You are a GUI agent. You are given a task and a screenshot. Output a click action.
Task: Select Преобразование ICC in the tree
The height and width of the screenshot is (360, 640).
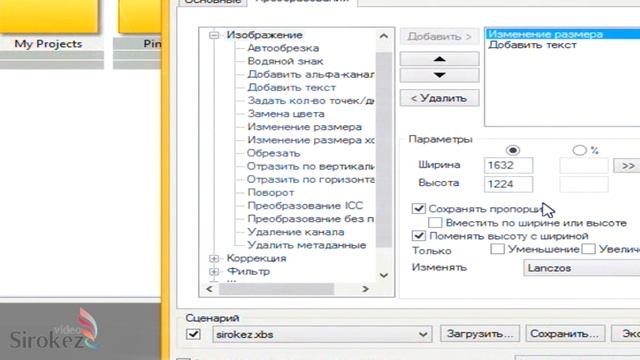tap(305, 206)
